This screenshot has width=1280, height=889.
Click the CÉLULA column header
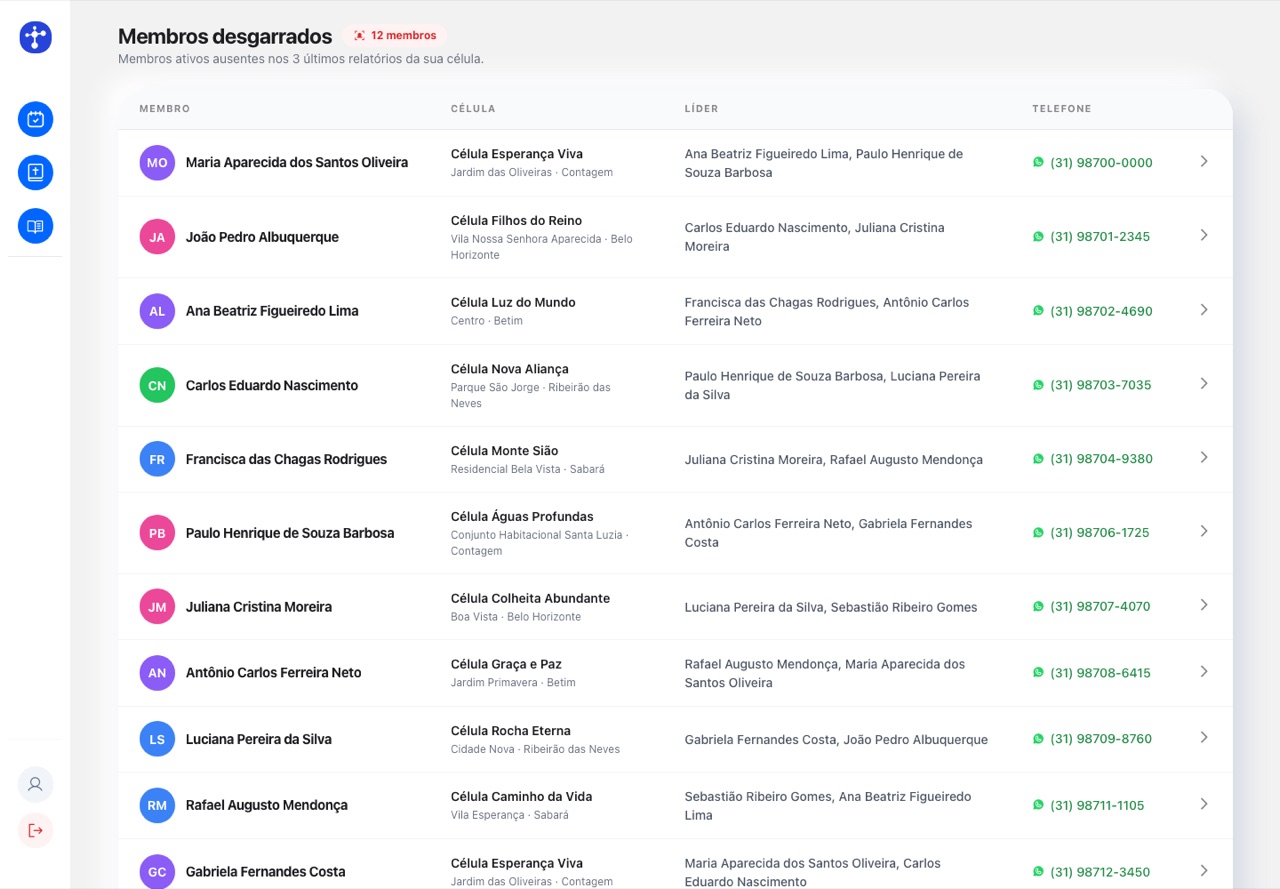tap(473, 109)
